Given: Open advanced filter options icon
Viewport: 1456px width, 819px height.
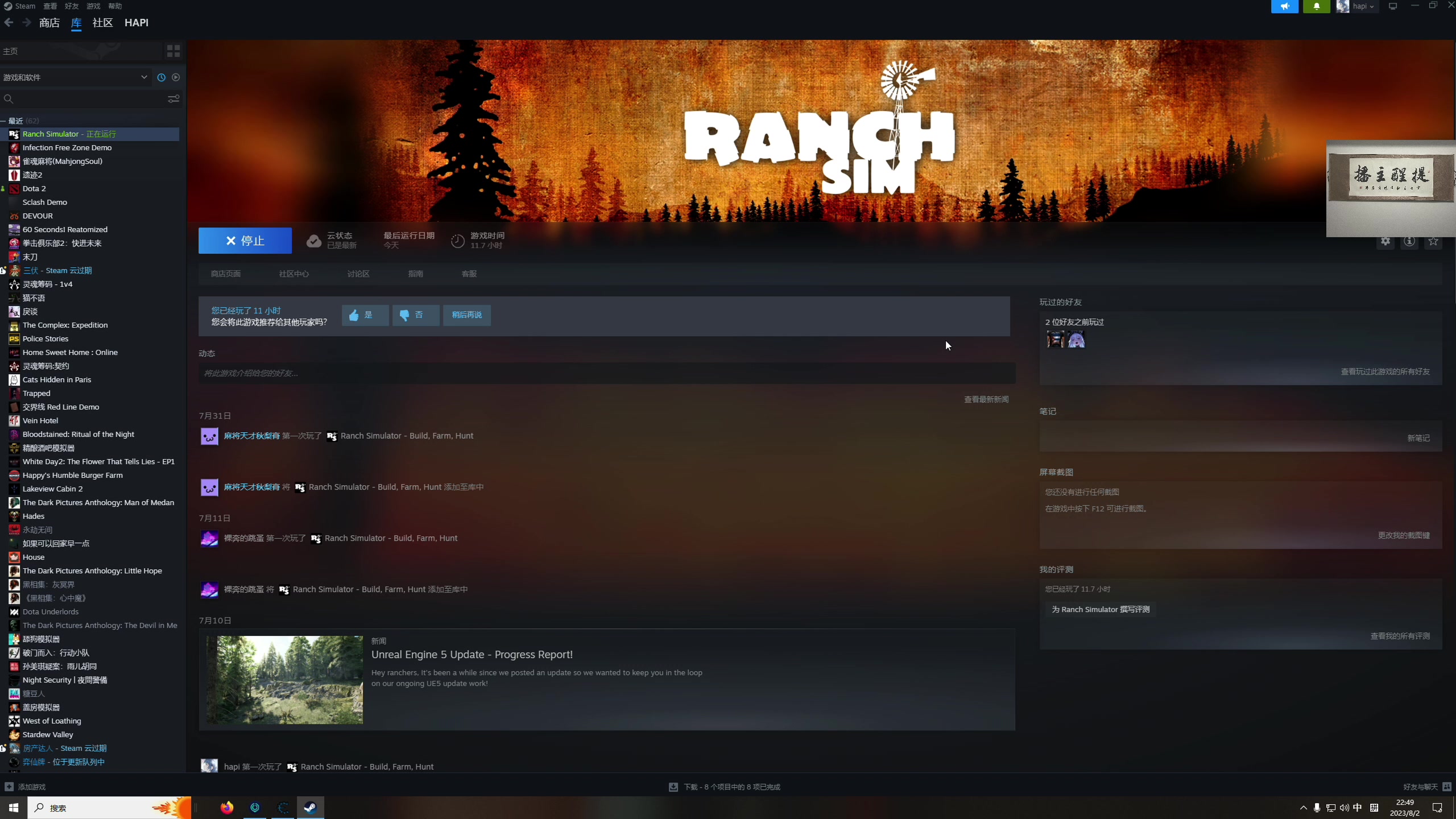Looking at the screenshot, I should pos(173,99).
